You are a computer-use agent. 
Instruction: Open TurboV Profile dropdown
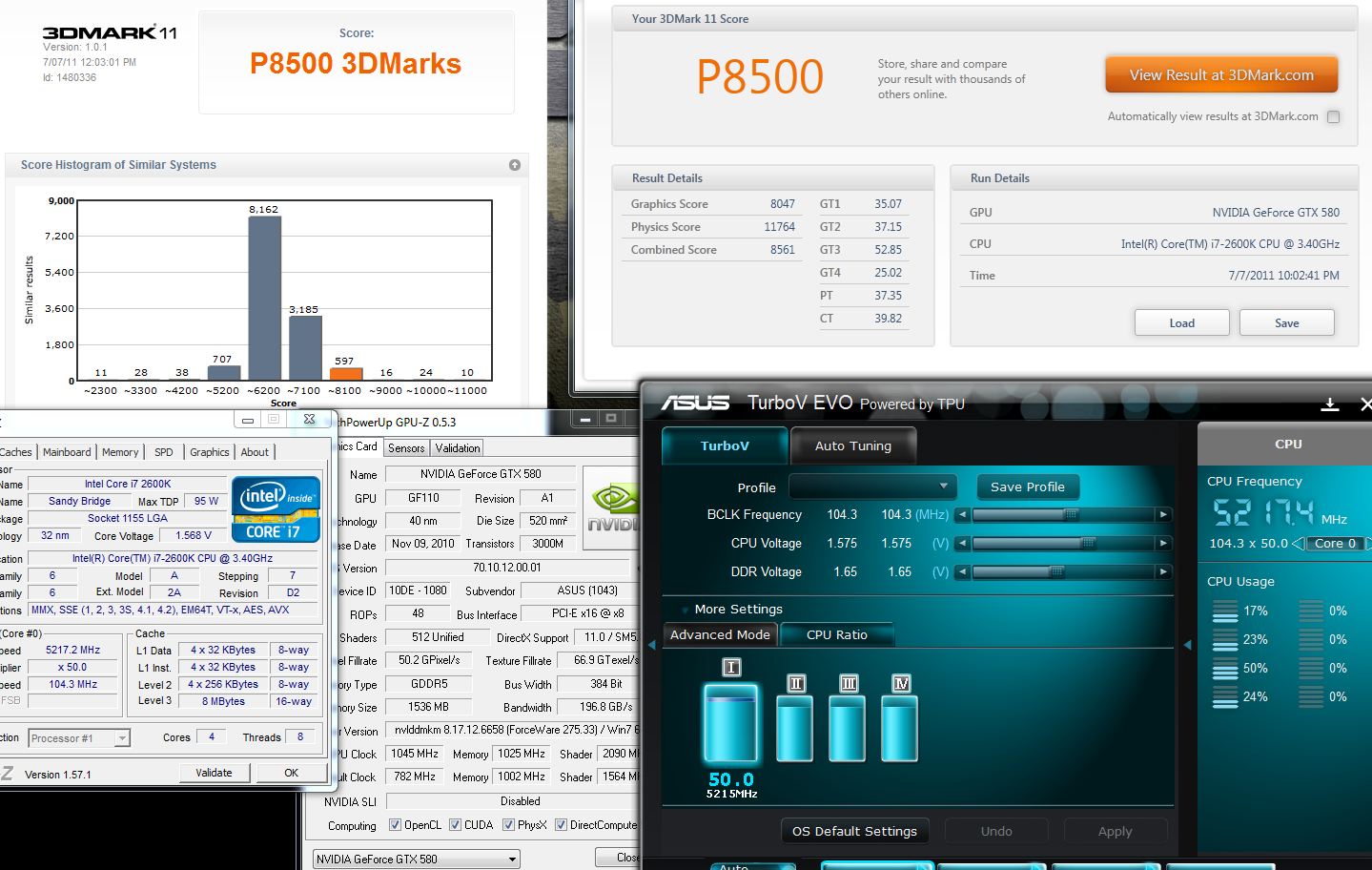point(872,487)
